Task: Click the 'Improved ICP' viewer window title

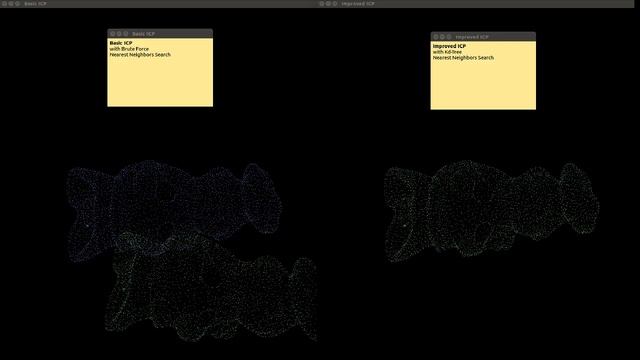Action: (x=358, y=4)
